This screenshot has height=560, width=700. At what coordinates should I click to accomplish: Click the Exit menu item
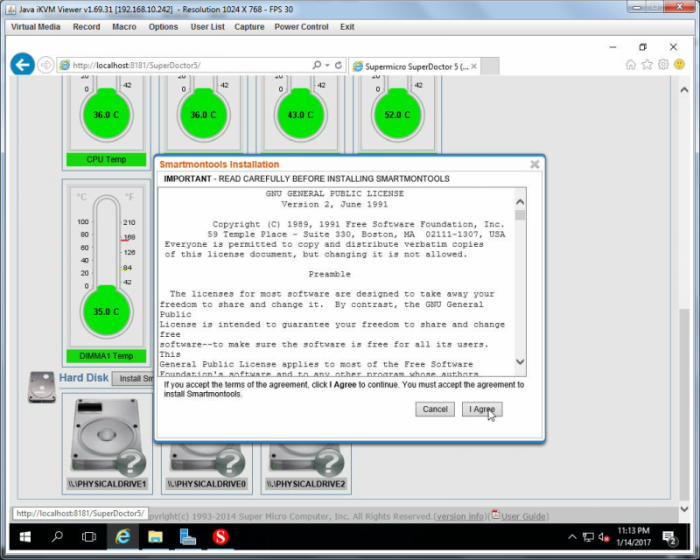[x=347, y=27]
